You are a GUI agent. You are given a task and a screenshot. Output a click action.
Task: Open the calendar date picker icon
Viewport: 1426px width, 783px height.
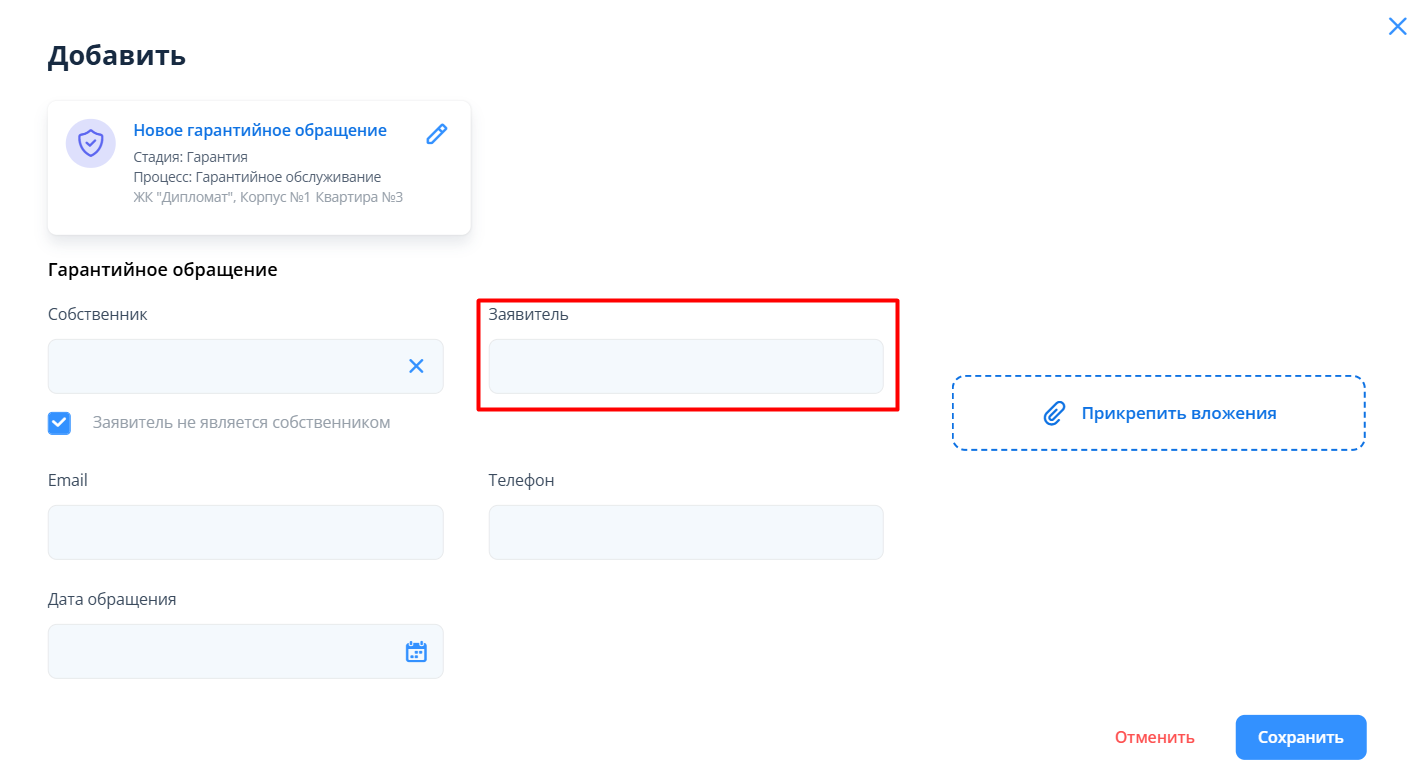(416, 652)
